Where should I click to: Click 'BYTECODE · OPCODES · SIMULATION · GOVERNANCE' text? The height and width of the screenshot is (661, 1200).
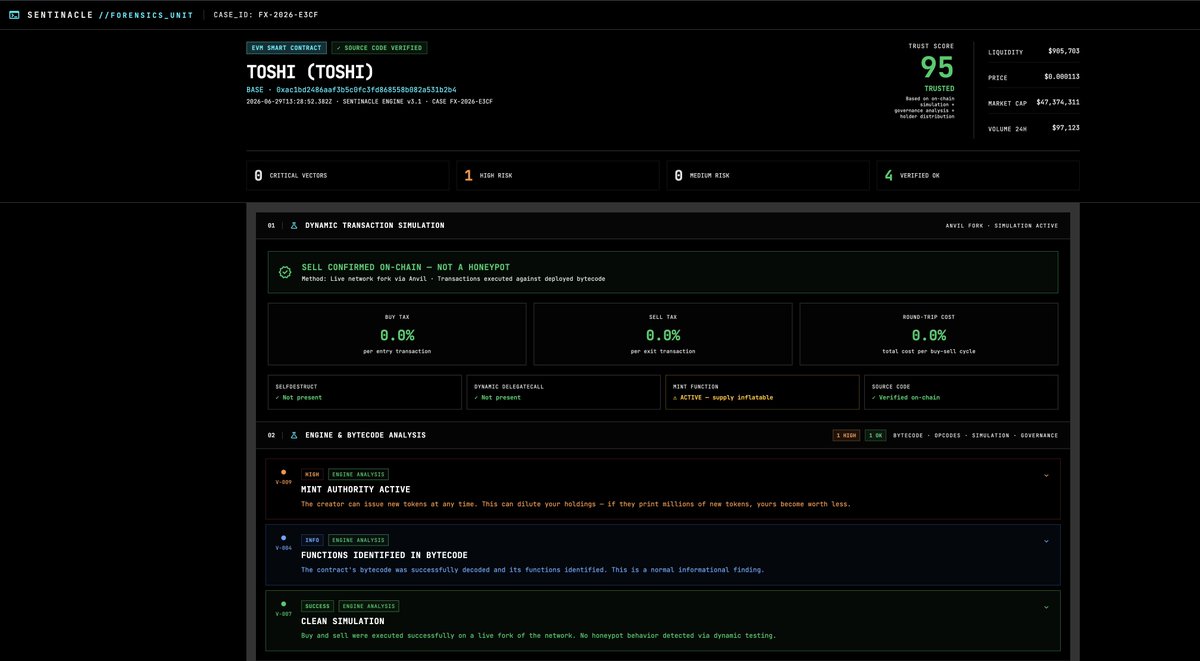pos(975,435)
